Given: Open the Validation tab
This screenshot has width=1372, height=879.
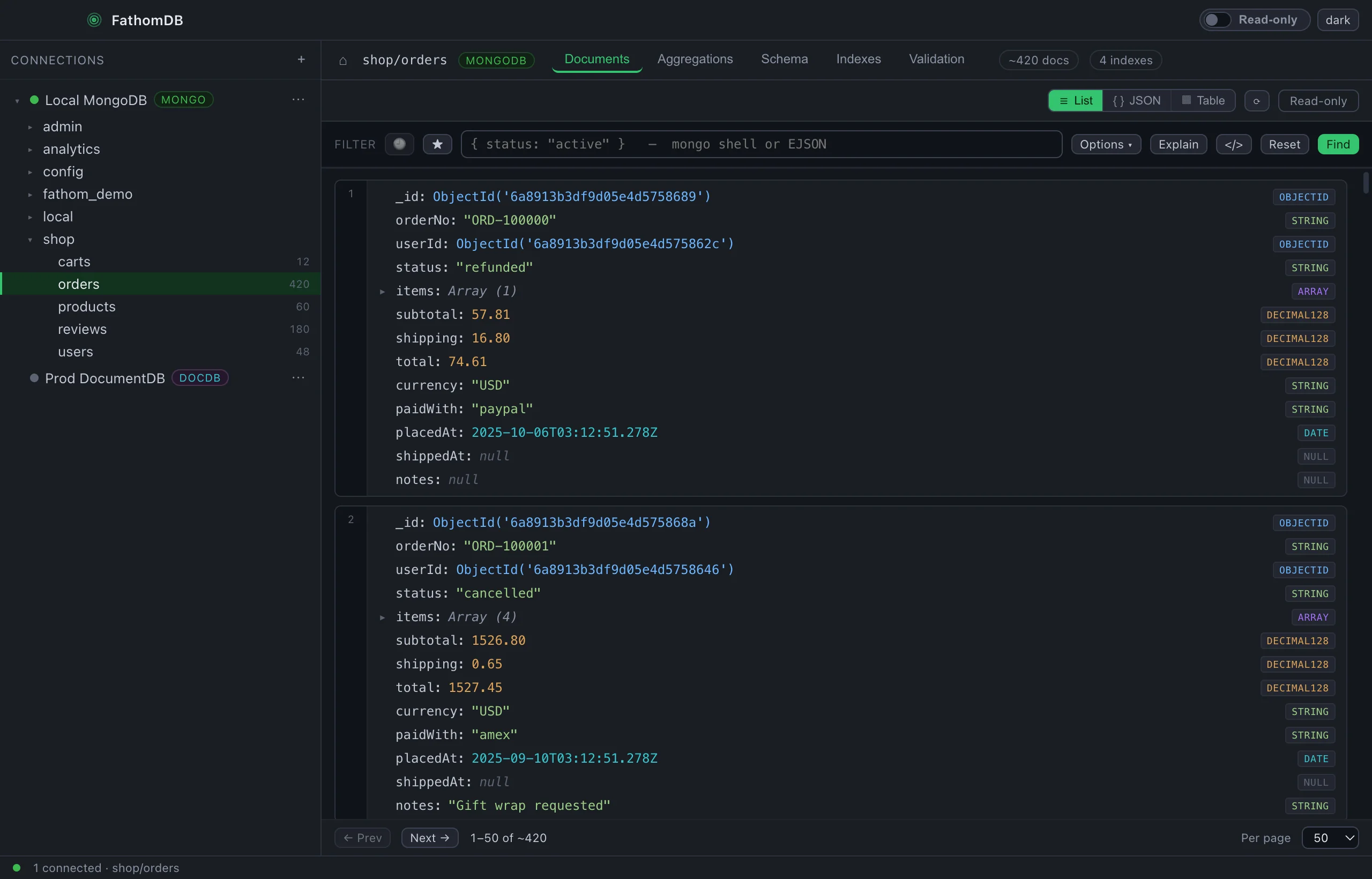Looking at the screenshot, I should 936,59.
